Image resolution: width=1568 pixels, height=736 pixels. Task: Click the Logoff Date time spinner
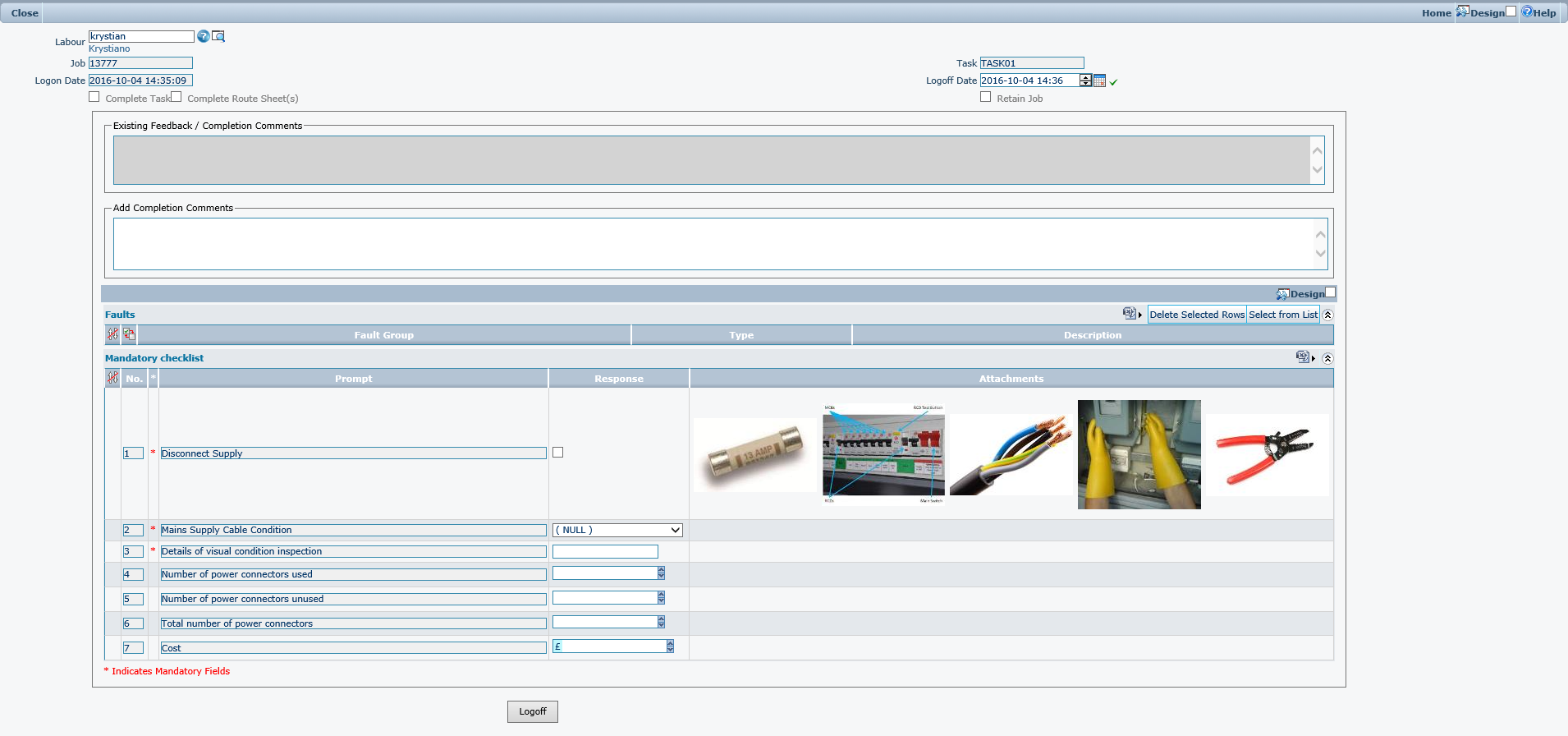pos(1085,80)
